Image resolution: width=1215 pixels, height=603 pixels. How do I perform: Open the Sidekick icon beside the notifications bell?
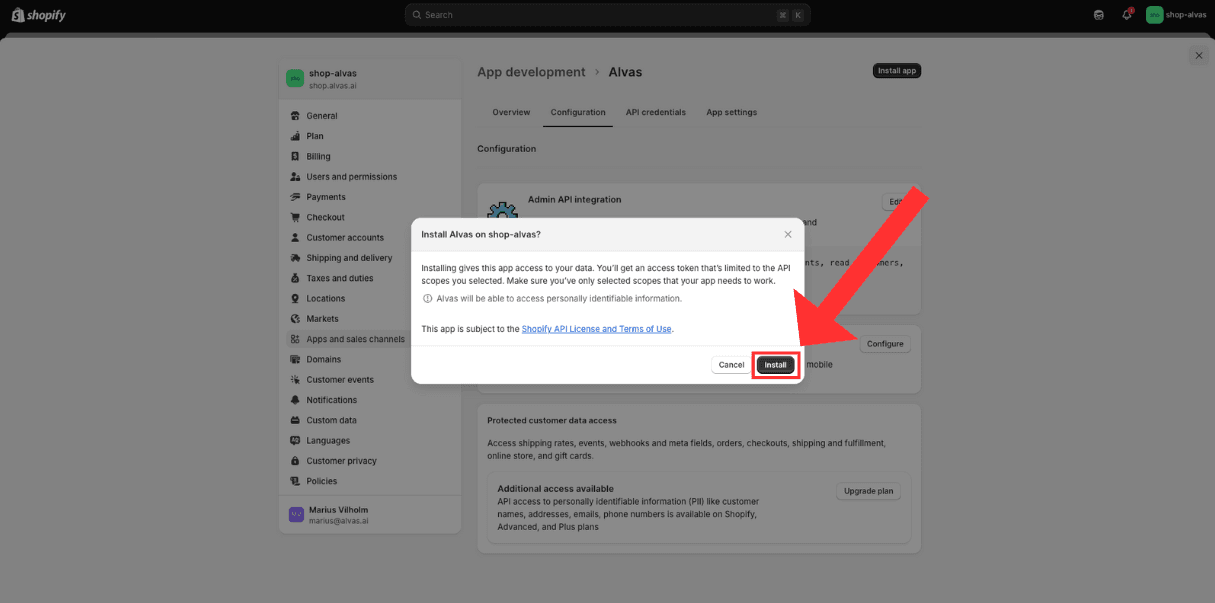[x=1099, y=15]
